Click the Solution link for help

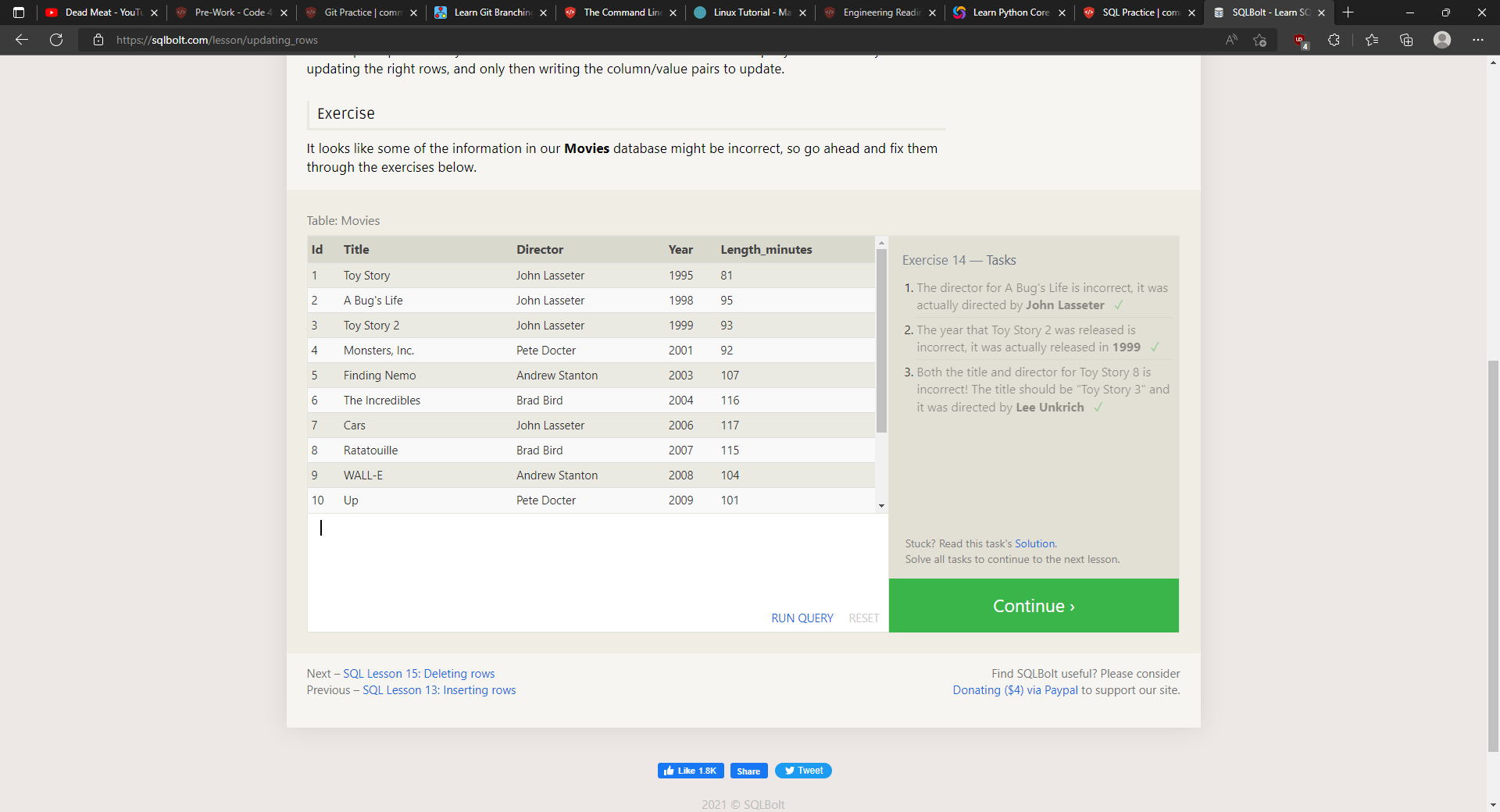[1034, 543]
